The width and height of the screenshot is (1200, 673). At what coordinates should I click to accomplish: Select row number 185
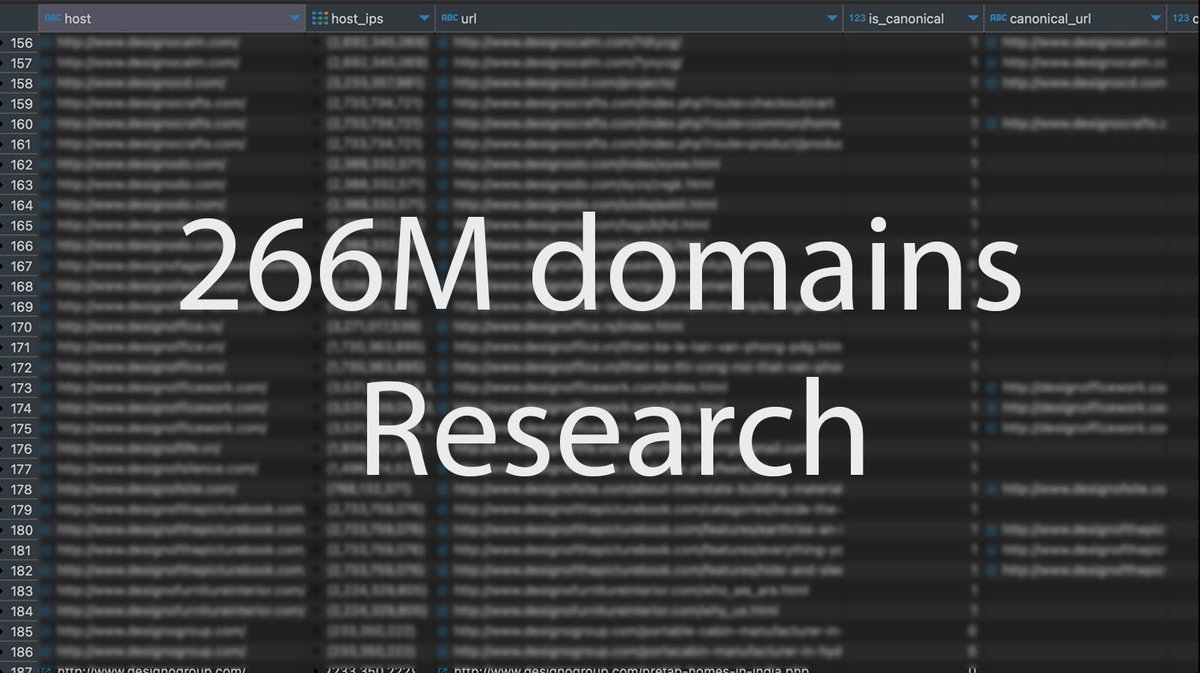(21, 631)
